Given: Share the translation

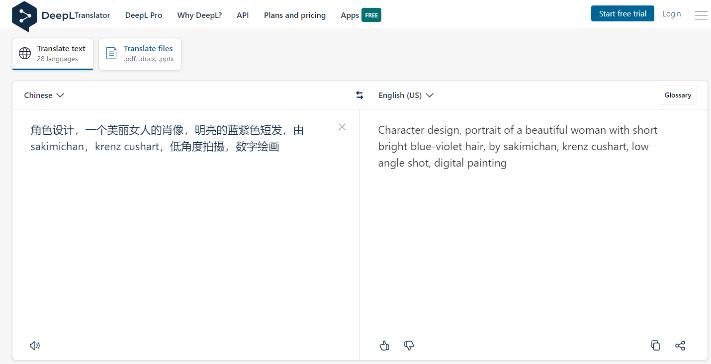Looking at the screenshot, I should tap(680, 345).
